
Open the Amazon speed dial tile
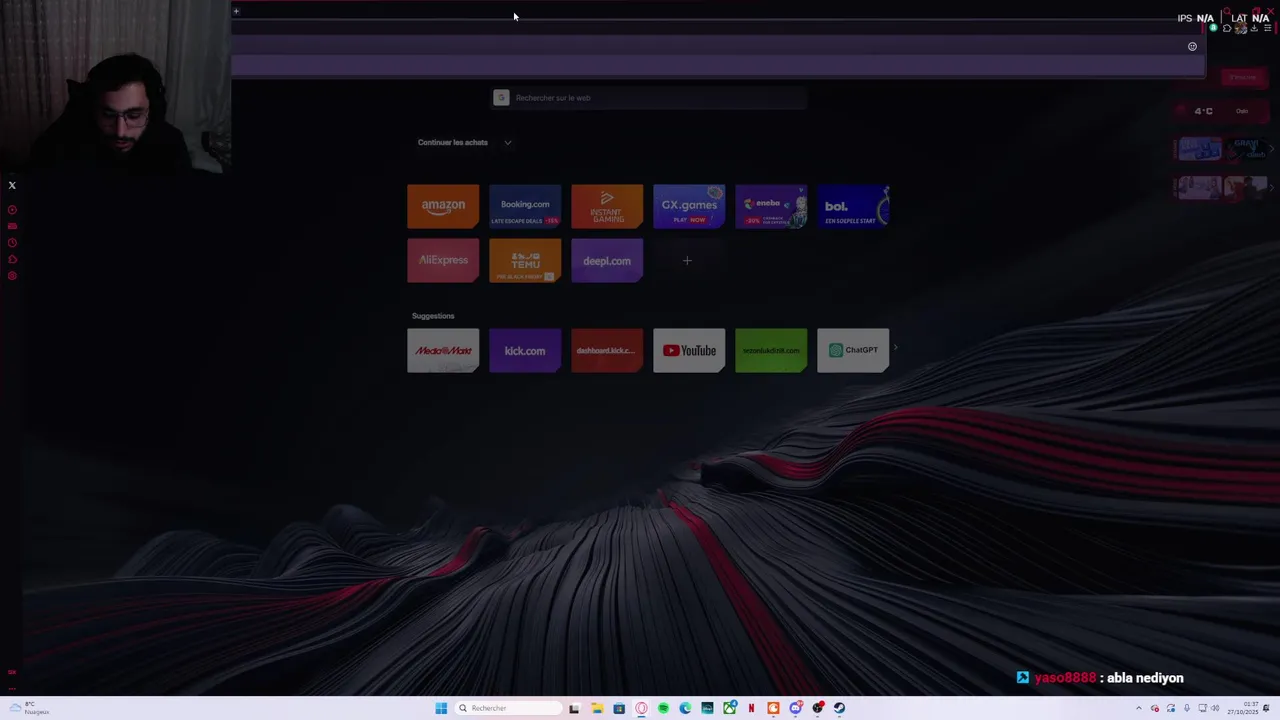pos(443,206)
